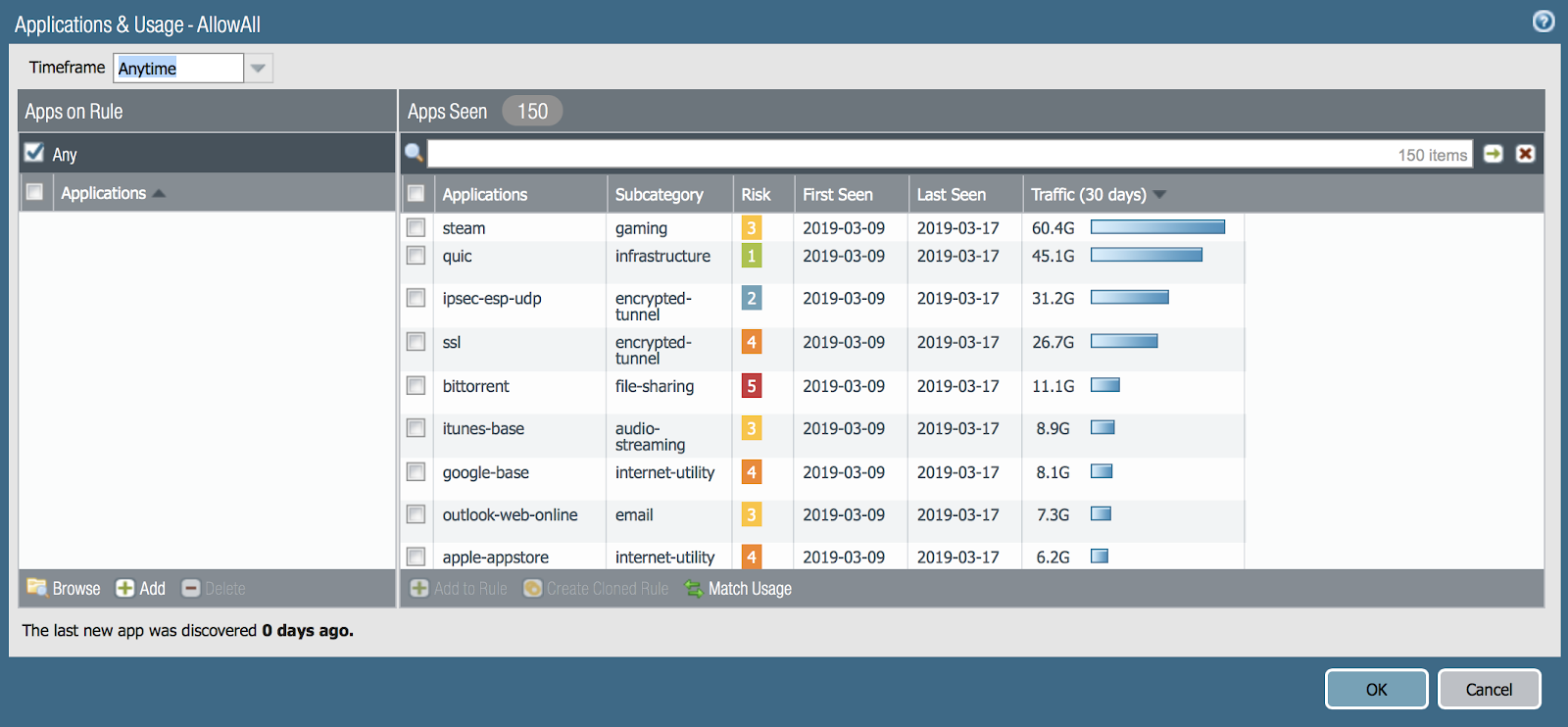Click the Timeframe Anytime combo box

click(178, 68)
